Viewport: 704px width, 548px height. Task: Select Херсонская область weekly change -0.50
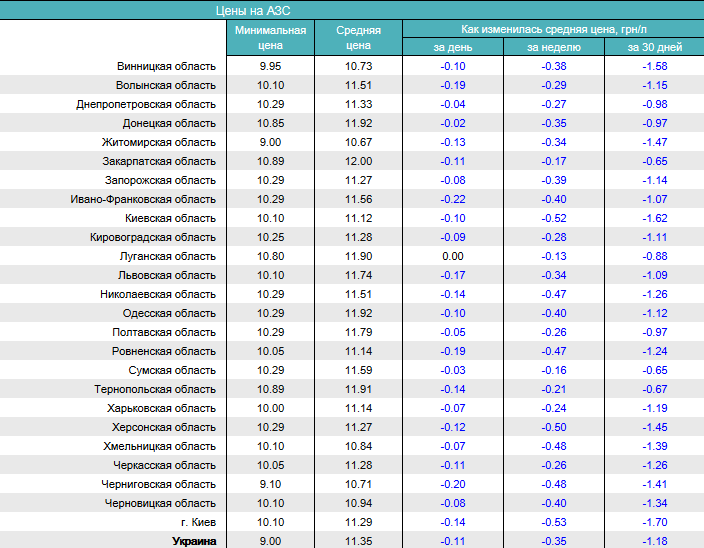point(553,427)
